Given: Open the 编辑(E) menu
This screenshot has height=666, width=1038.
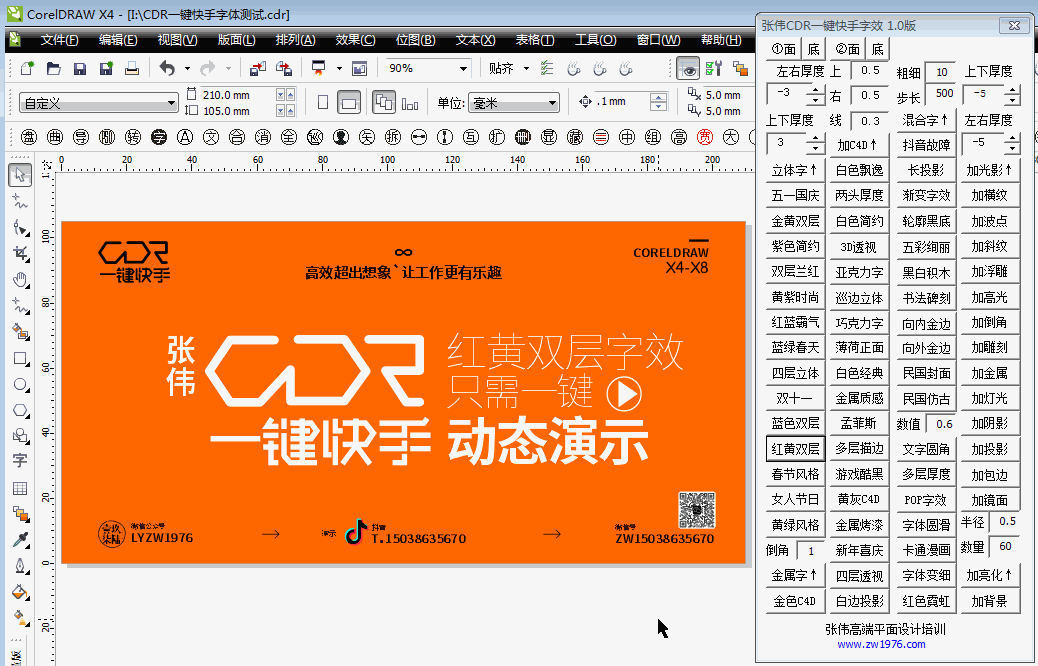Looking at the screenshot, I should [x=118, y=40].
